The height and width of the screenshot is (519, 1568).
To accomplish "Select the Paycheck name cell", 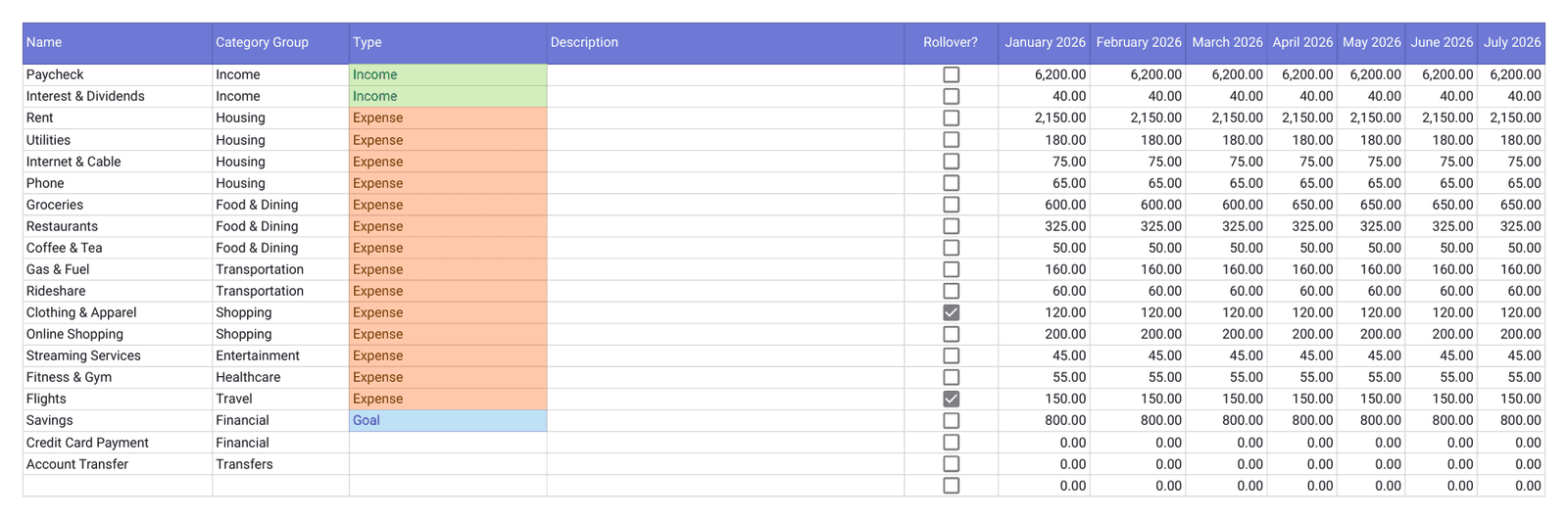I will click(118, 74).
